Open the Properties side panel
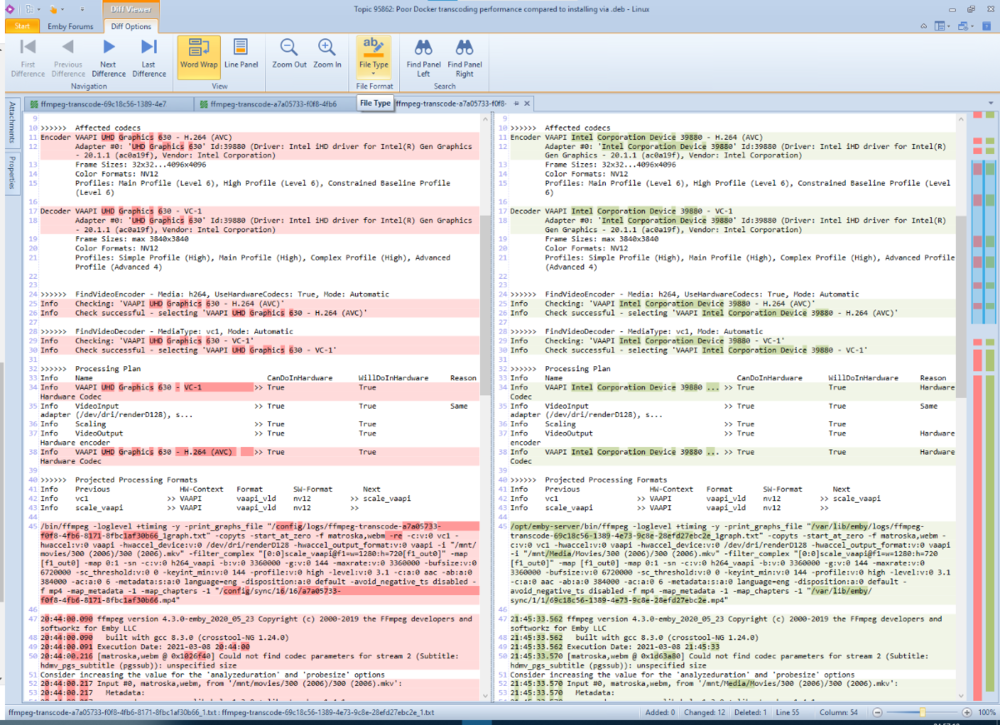The height and width of the screenshot is (725, 1000). [x=11, y=172]
